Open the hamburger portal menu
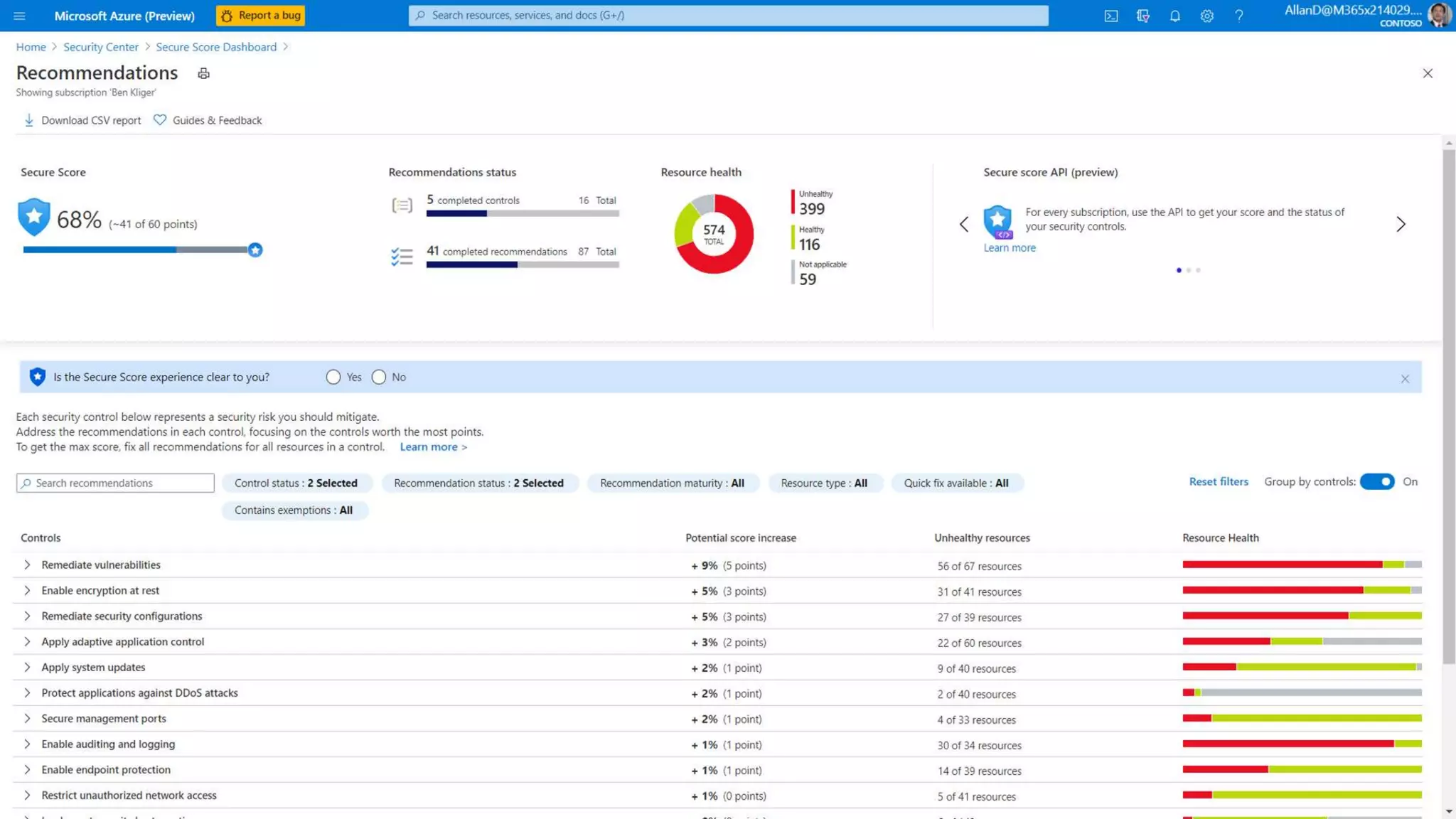Screen dimensions: 1456x819 19,16
